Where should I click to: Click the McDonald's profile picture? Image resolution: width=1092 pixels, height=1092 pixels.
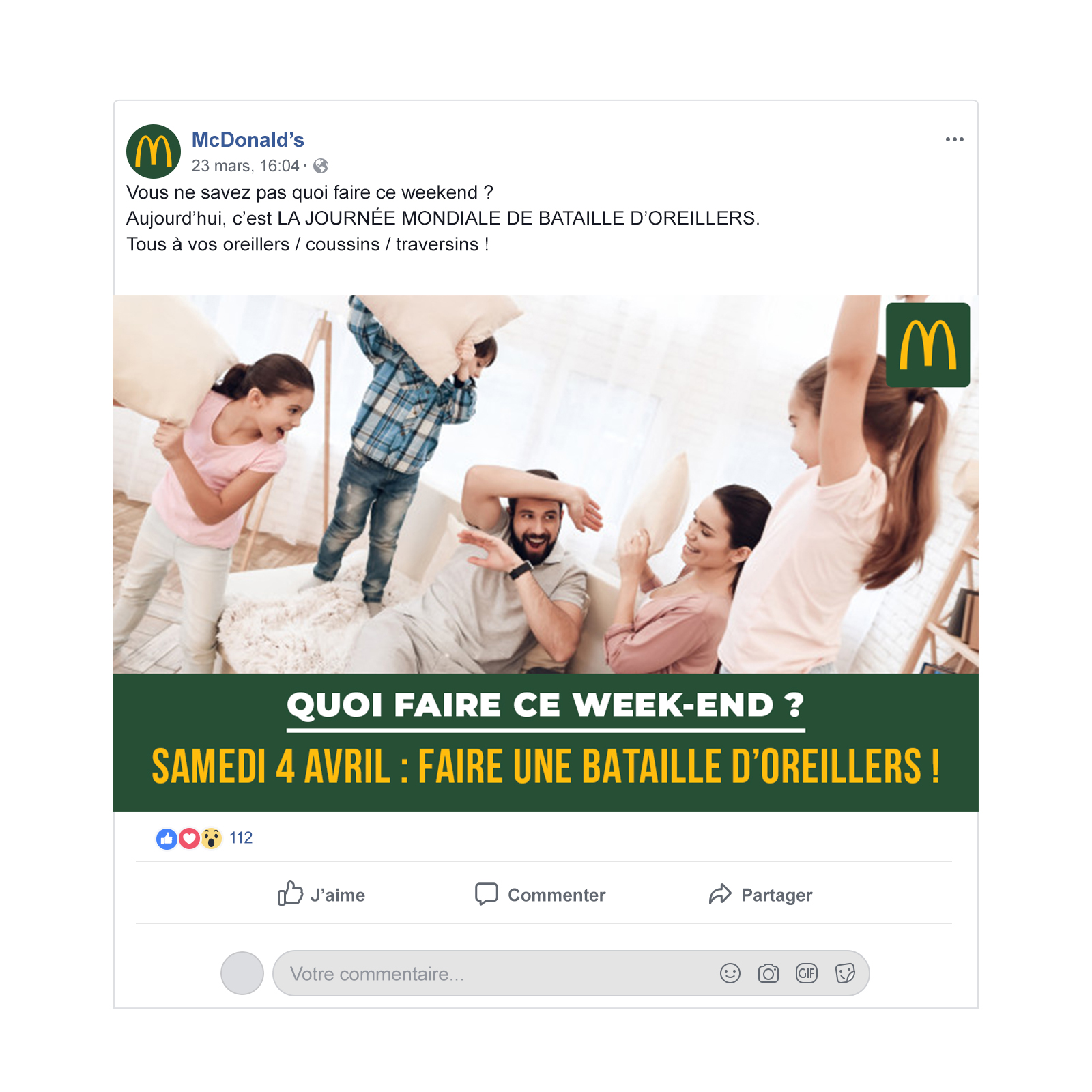tap(154, 152)
